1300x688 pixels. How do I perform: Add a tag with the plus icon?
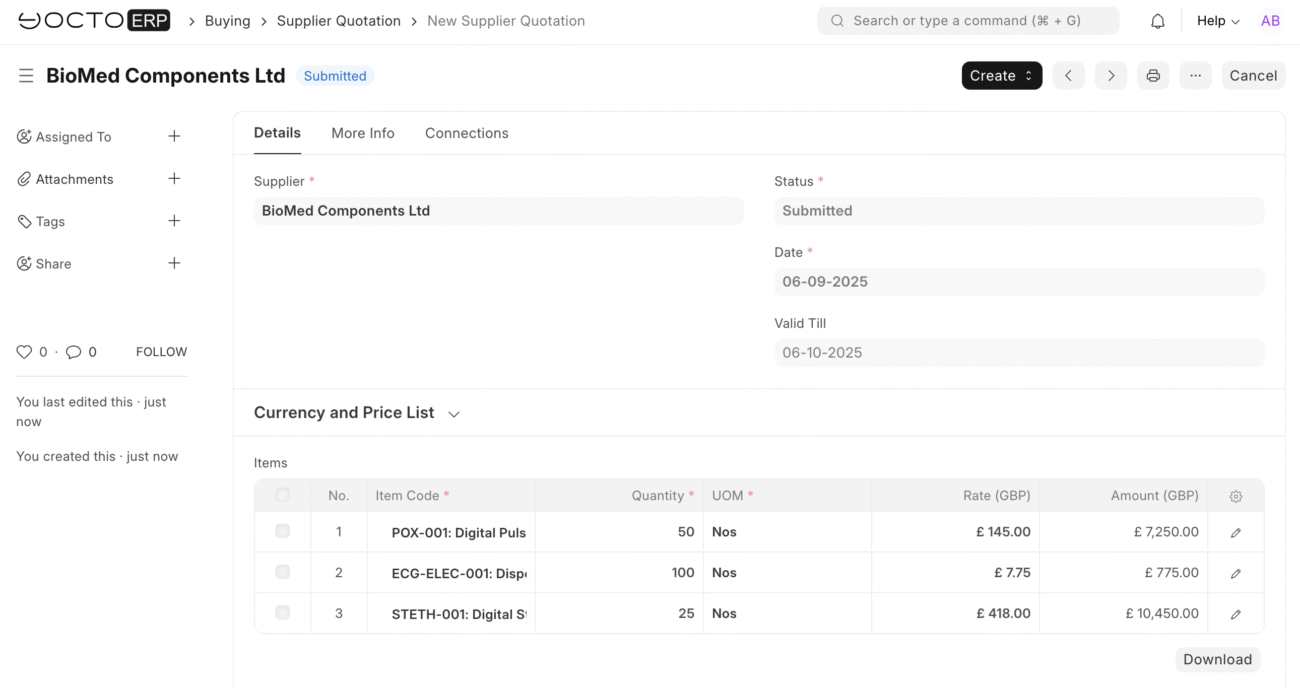coord(174,221)
